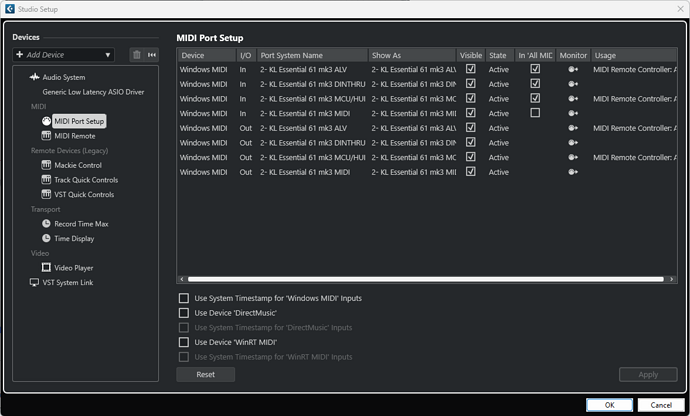This screenshot has height=416, width=690.
Task: Click the State column header
Action: (499, 55)
